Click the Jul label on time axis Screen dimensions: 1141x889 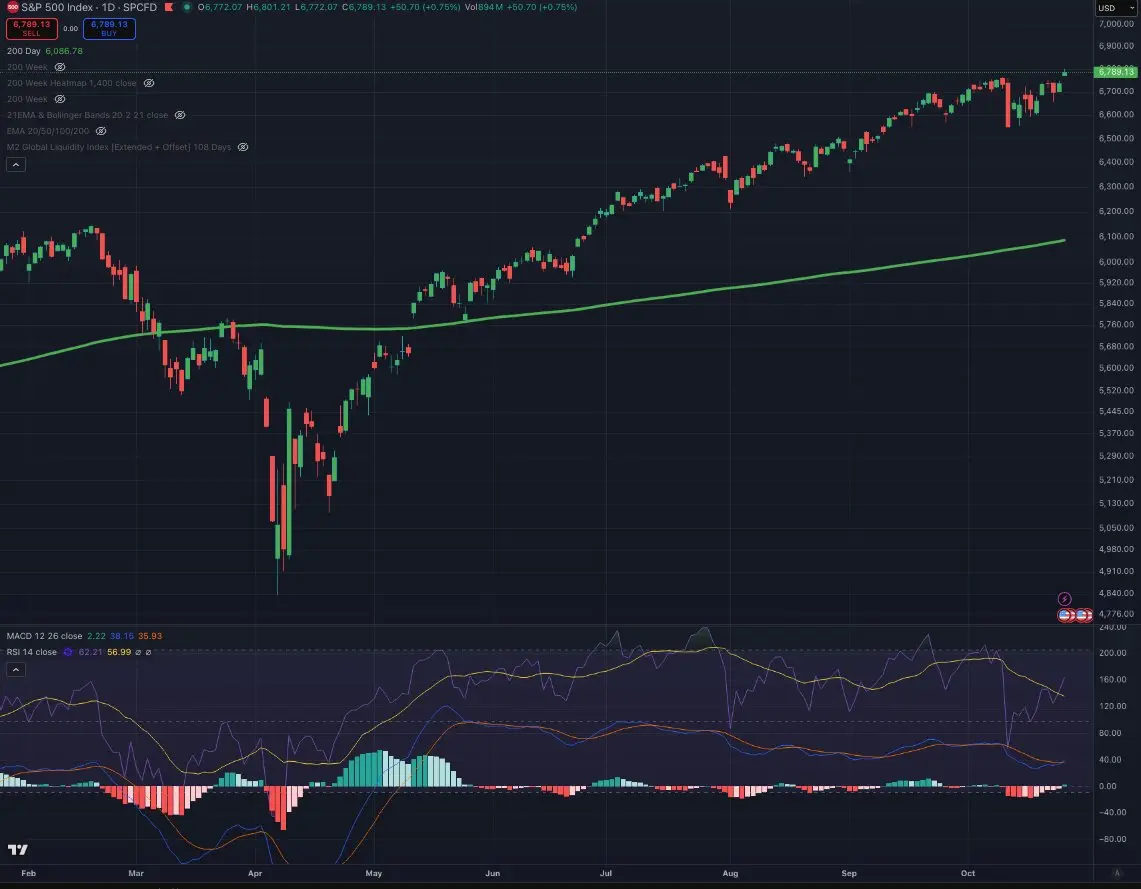[605, 873]
